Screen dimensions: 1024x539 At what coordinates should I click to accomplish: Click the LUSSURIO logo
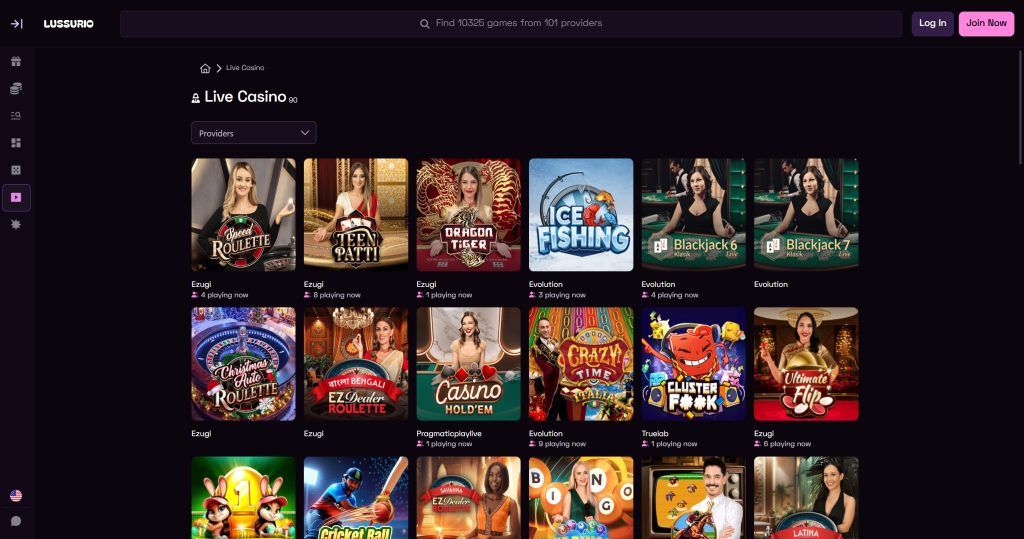69,24
